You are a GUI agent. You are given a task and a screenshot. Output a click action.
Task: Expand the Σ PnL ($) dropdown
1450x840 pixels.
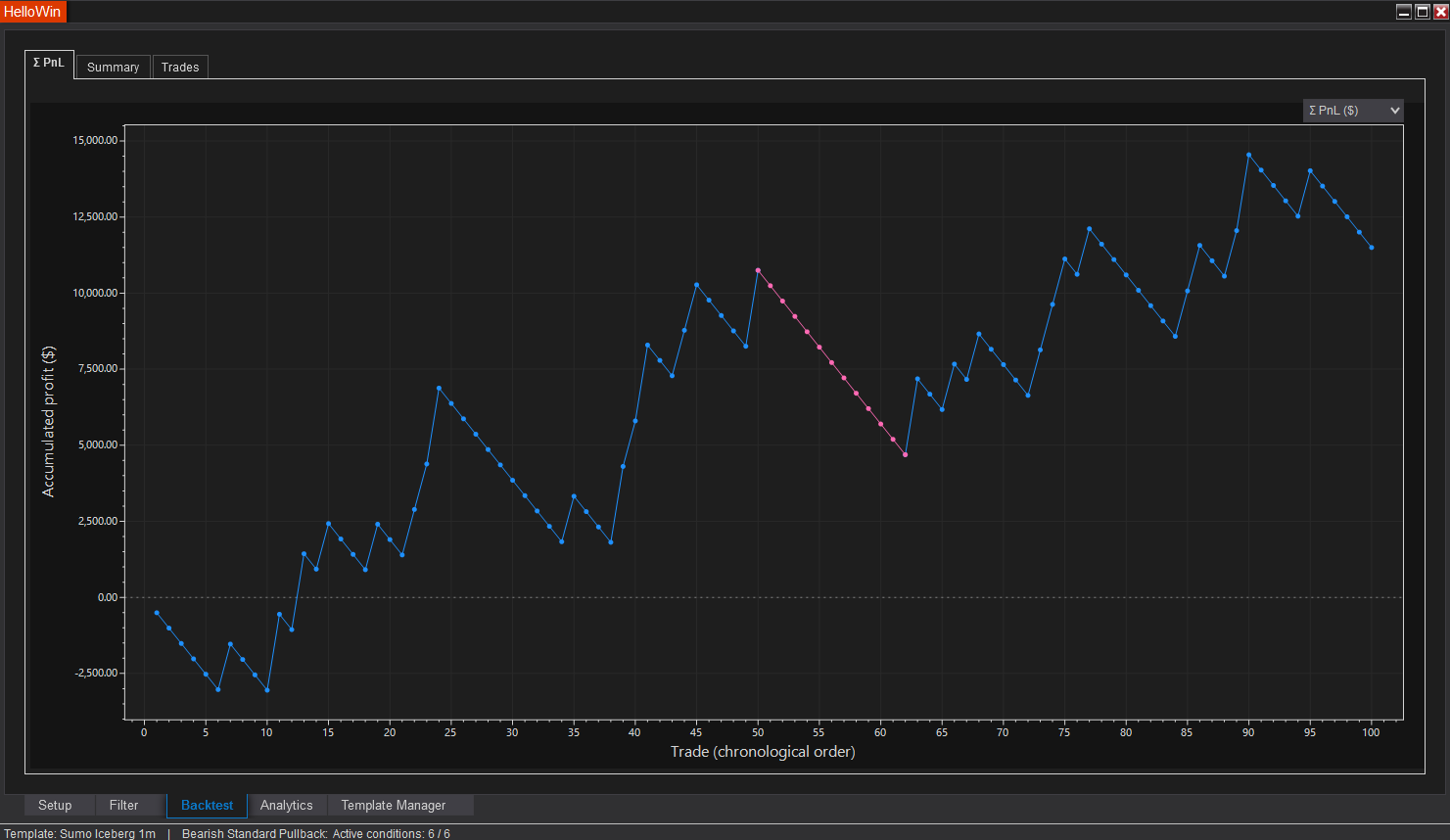click(x=1353, y=111)
